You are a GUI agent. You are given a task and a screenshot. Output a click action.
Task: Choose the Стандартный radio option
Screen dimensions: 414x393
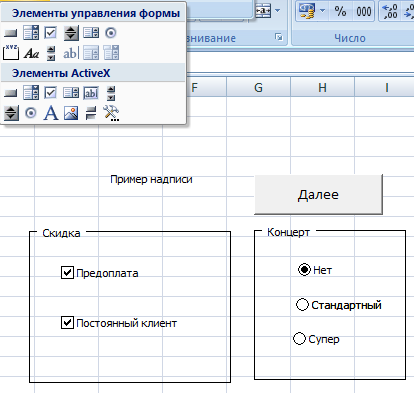[x=302, y=304]
